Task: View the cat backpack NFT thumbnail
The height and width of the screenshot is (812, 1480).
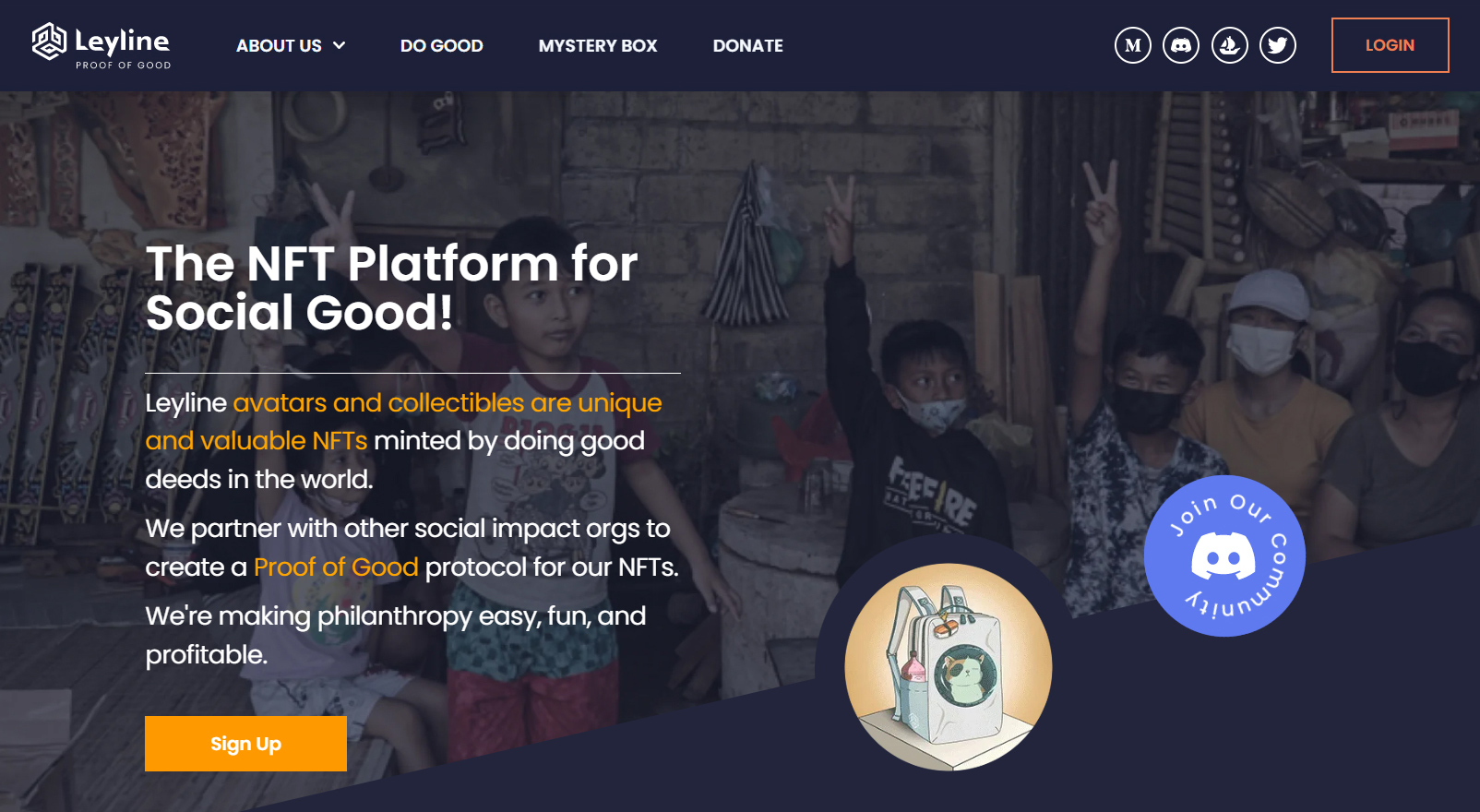Action: click(949, 666)
